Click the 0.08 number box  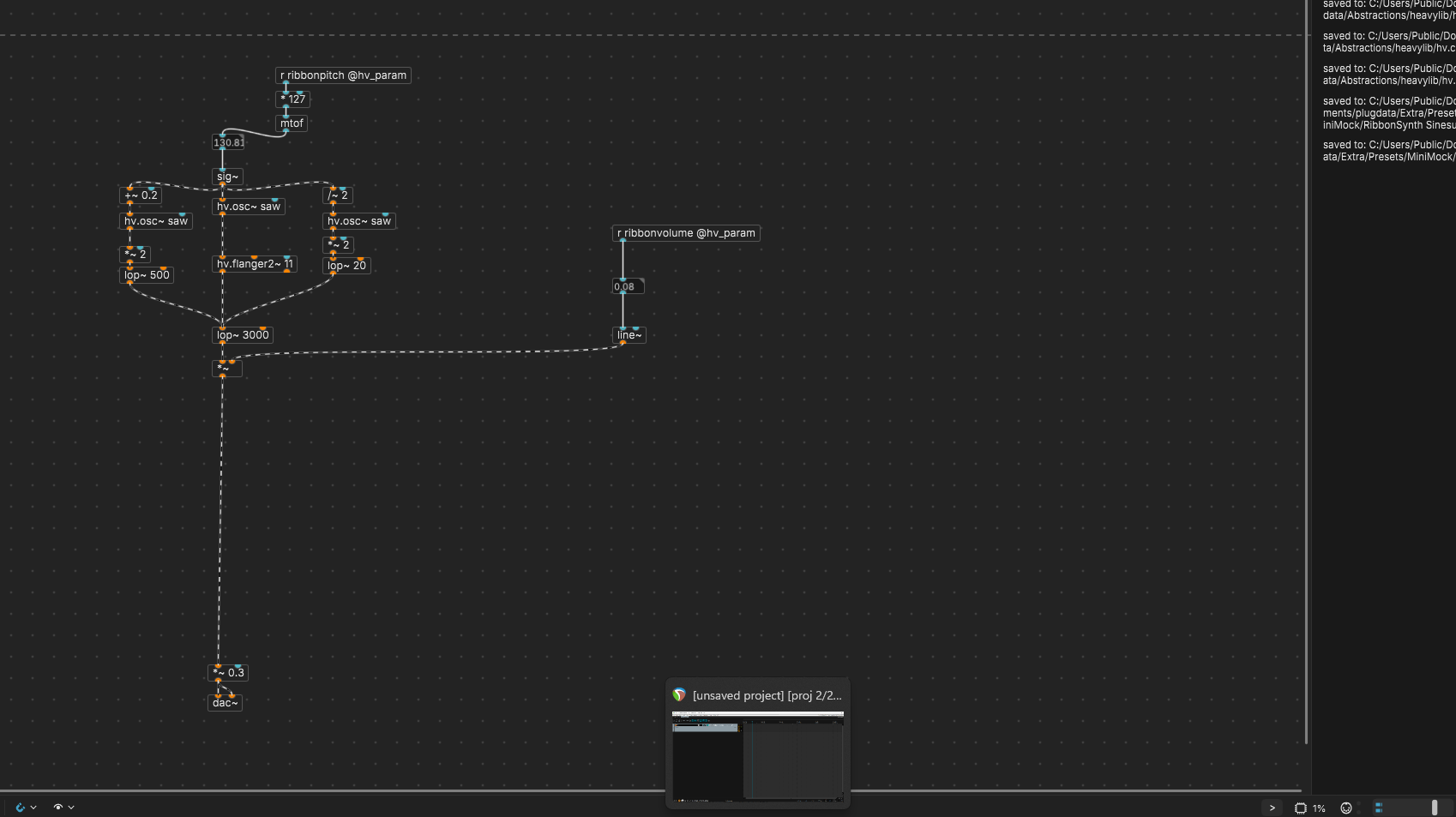[x=627, y=286]
